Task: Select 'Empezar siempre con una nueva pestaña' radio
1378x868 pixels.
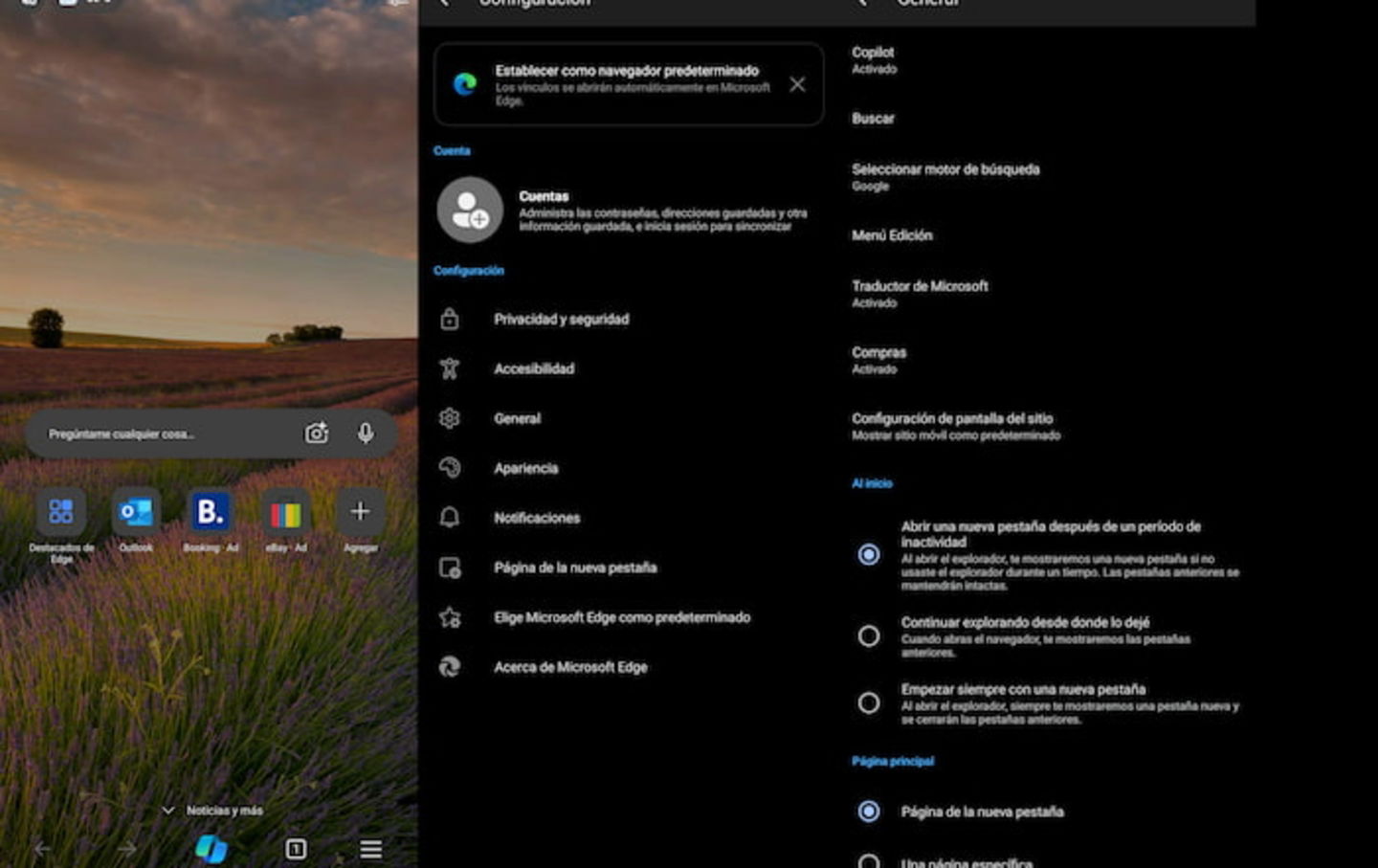Action: 869,702
